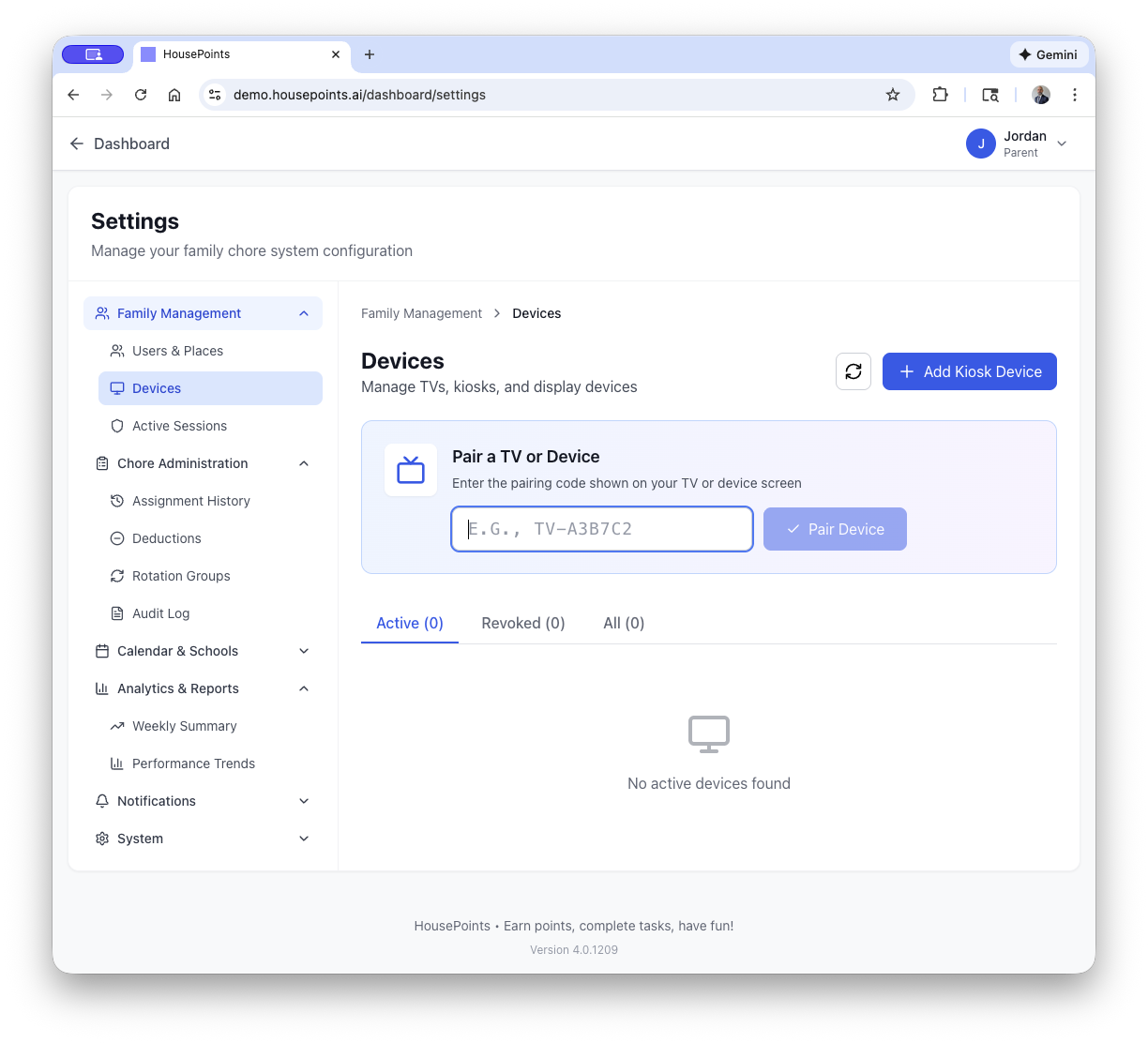Click the tab search icon in toolbar
Image resolution: width=1148 pixels, height=1043 pixels.
(x=990, y=95)
